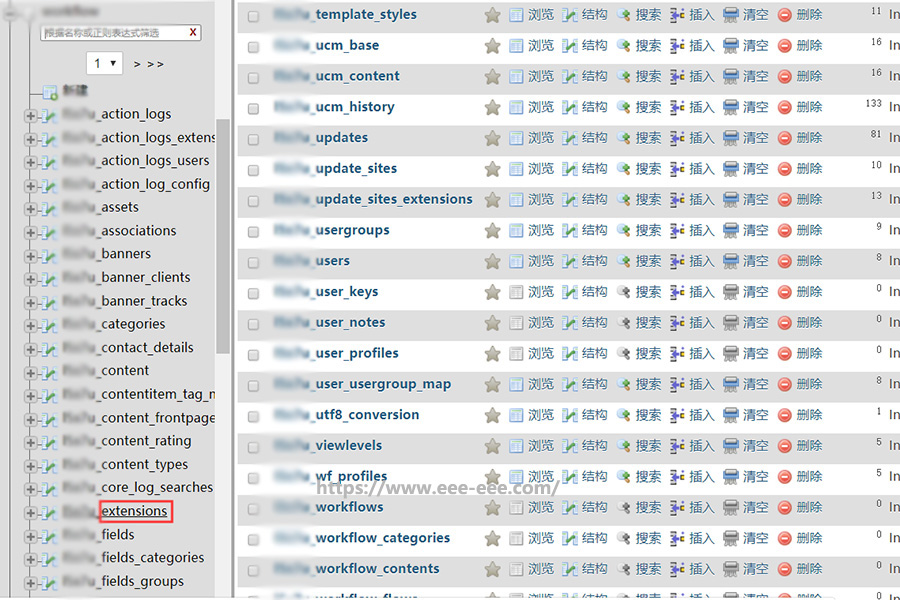Click the browse icon in users row
900x600 pixels.
[516, 261]
